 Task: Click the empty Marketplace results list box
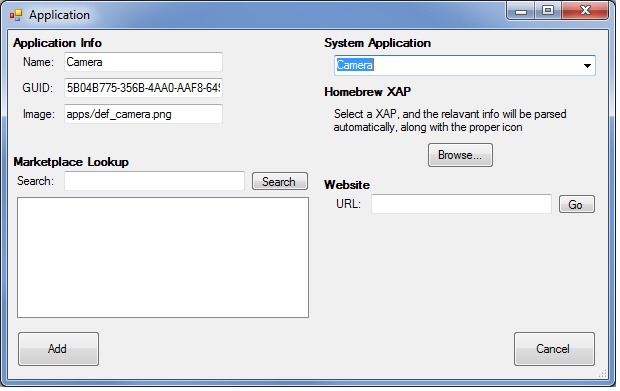point(163,257)
